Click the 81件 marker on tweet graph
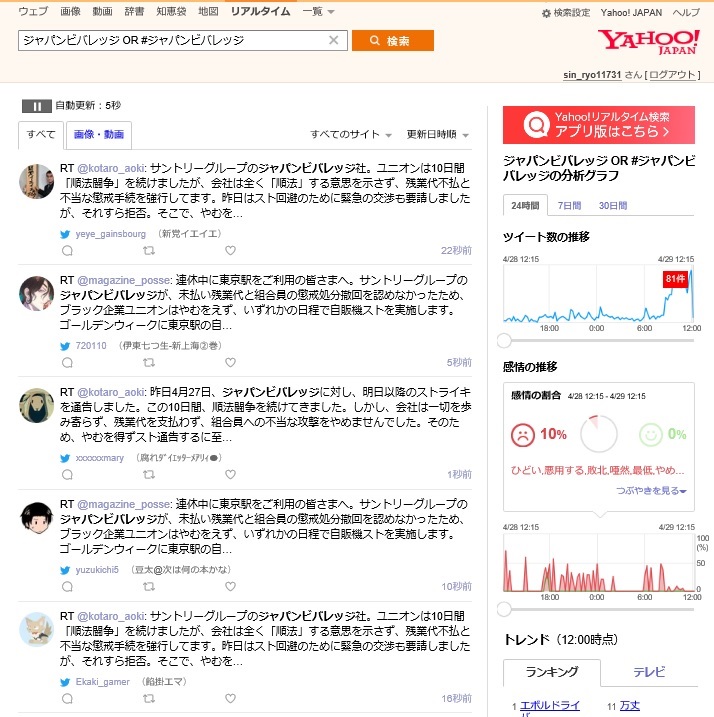 [675, 279]
